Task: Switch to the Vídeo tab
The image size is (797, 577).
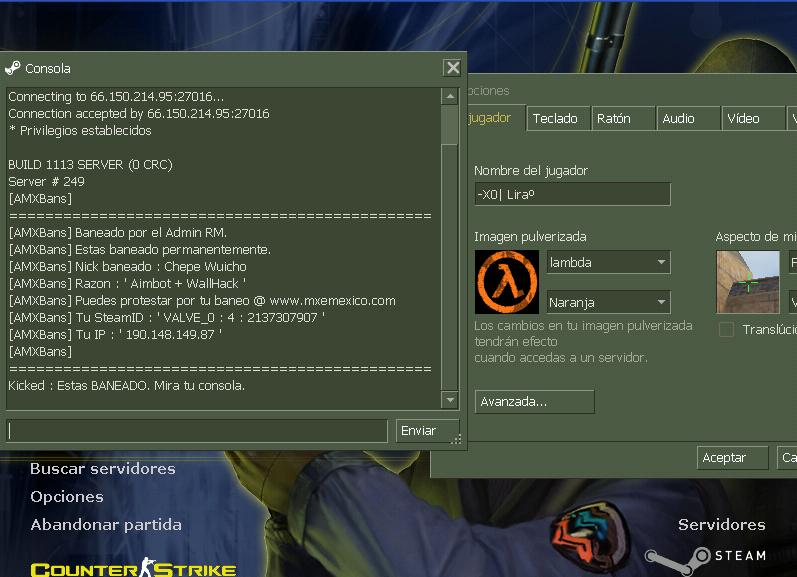Action: coord(753,118)
